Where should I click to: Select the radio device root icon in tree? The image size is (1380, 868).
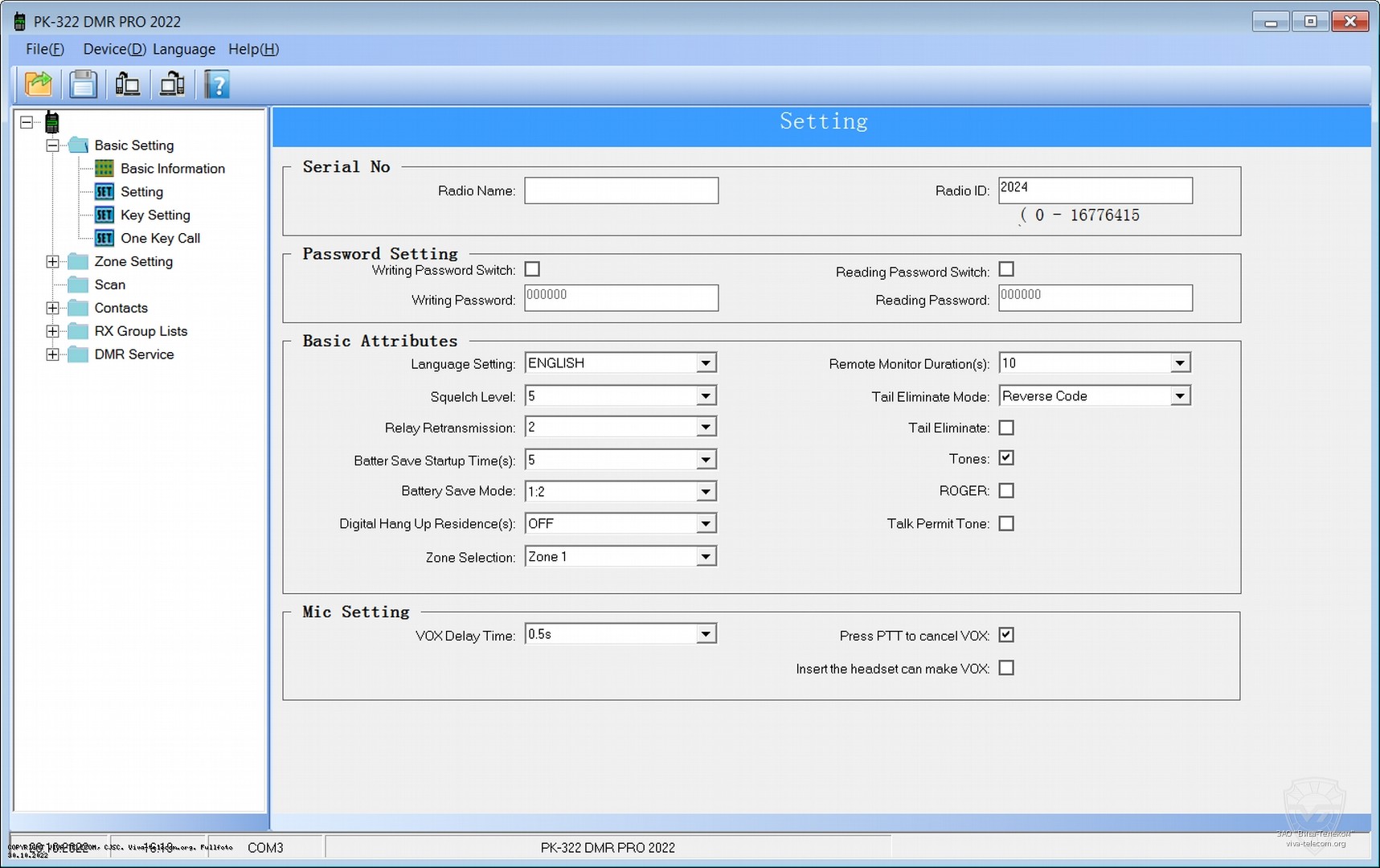(52, 123)
